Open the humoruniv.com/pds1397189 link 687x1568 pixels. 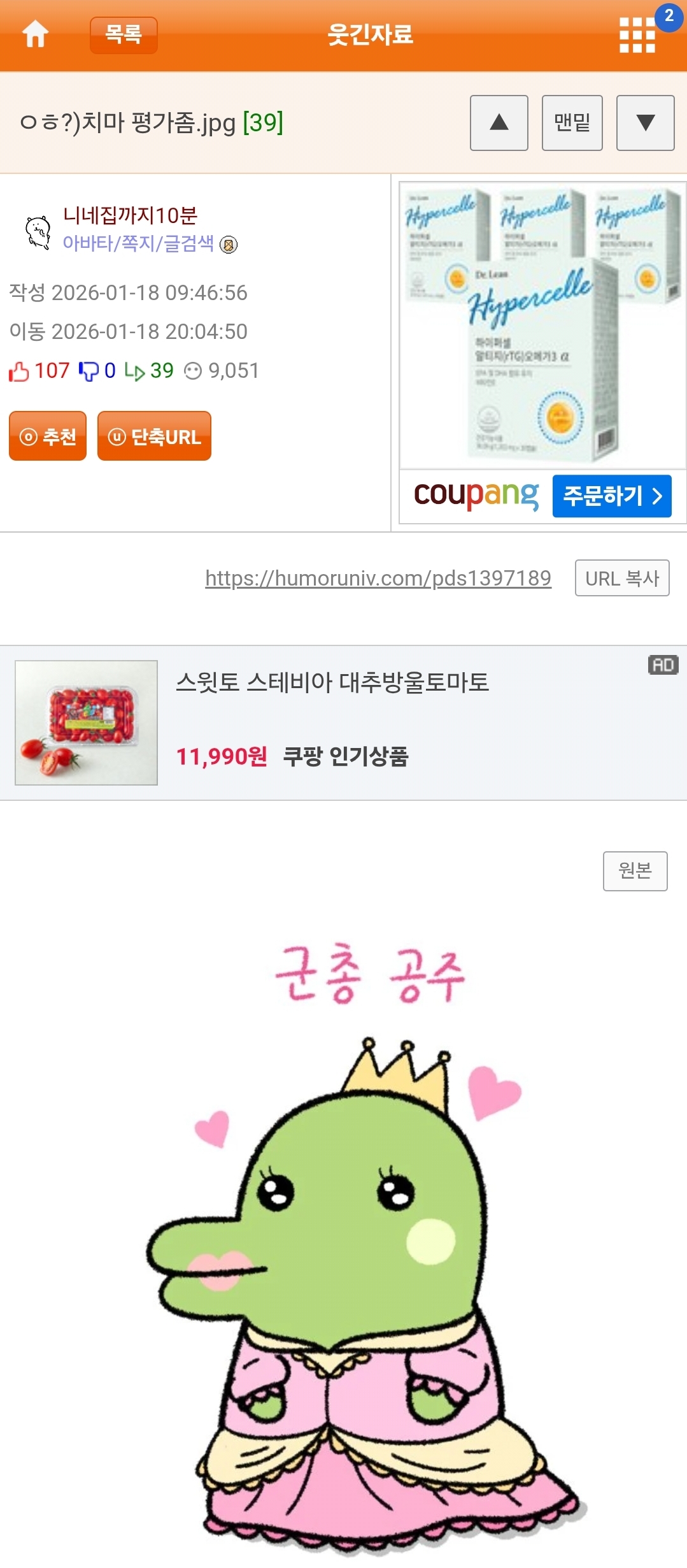pos(378,578)
